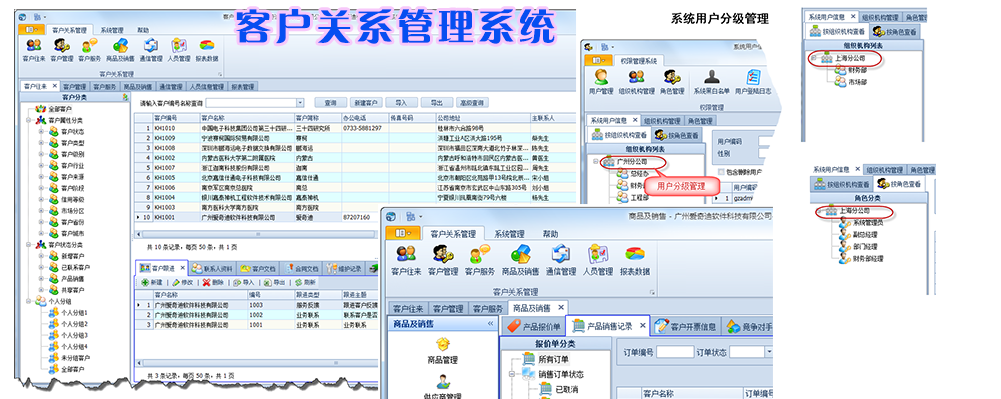This screenshot has width=1001, height=399.
Task: Click inside the 订单编号 input field
Action: 675,352
